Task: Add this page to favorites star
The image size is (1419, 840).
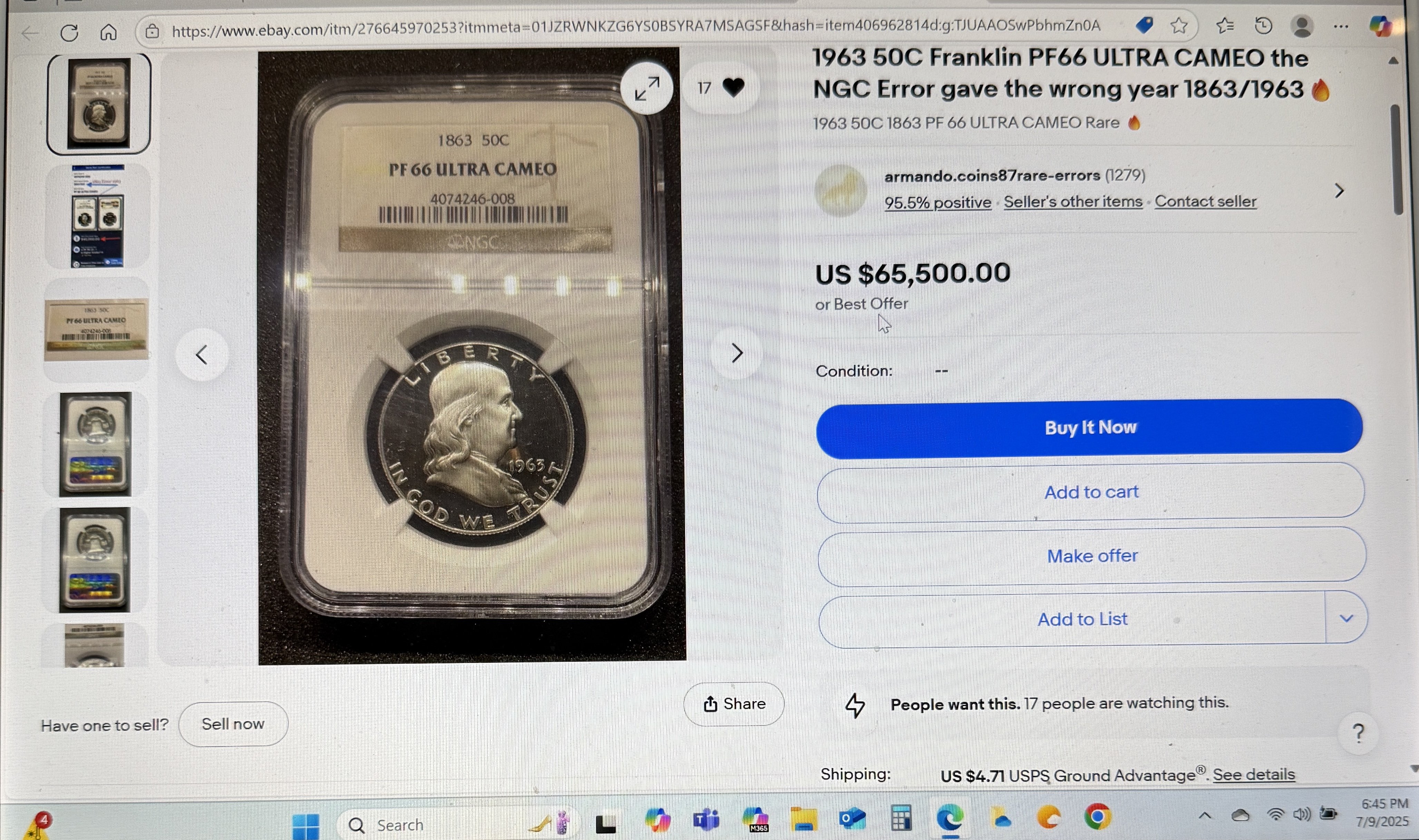Action: tap(1179, 26)
